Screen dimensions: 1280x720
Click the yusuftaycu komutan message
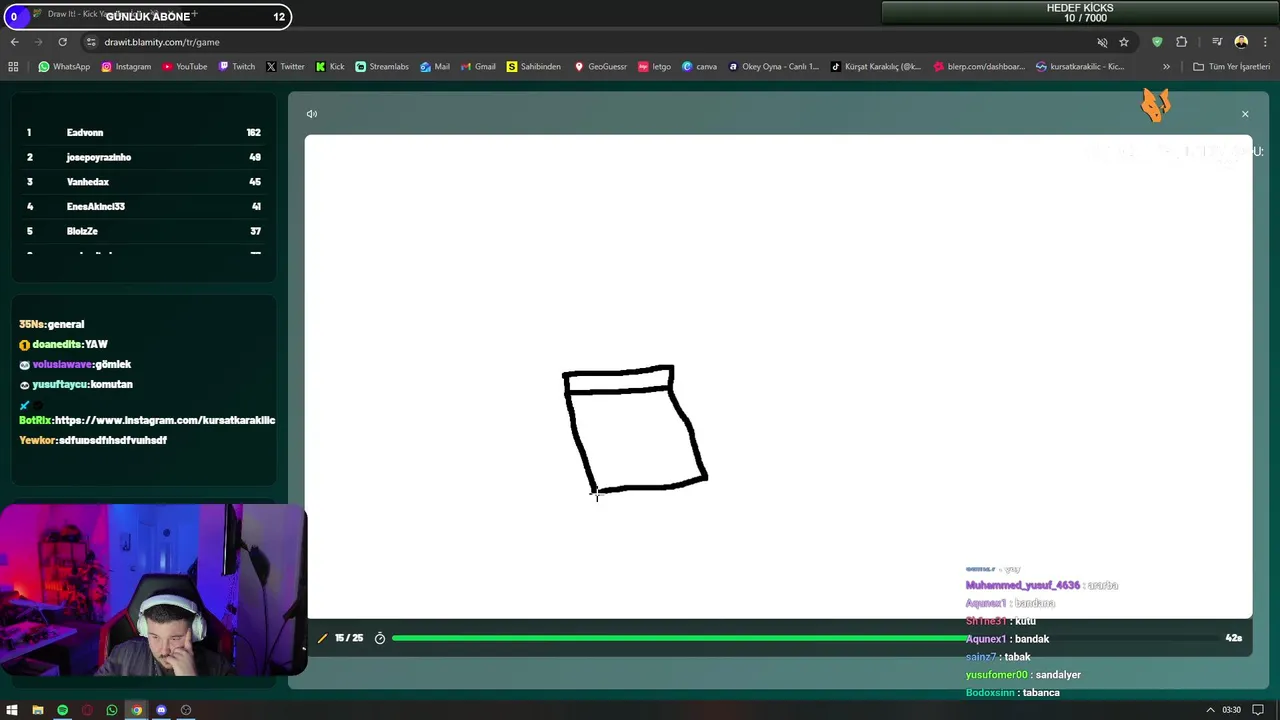[x=76, y=385]
